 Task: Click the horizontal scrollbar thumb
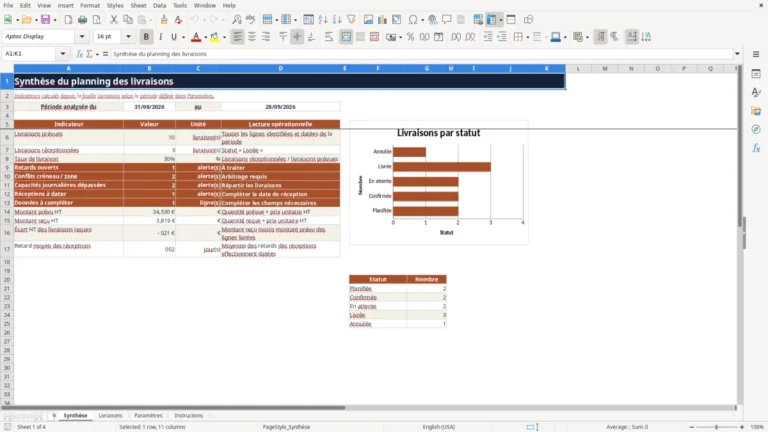coord(173,408)
